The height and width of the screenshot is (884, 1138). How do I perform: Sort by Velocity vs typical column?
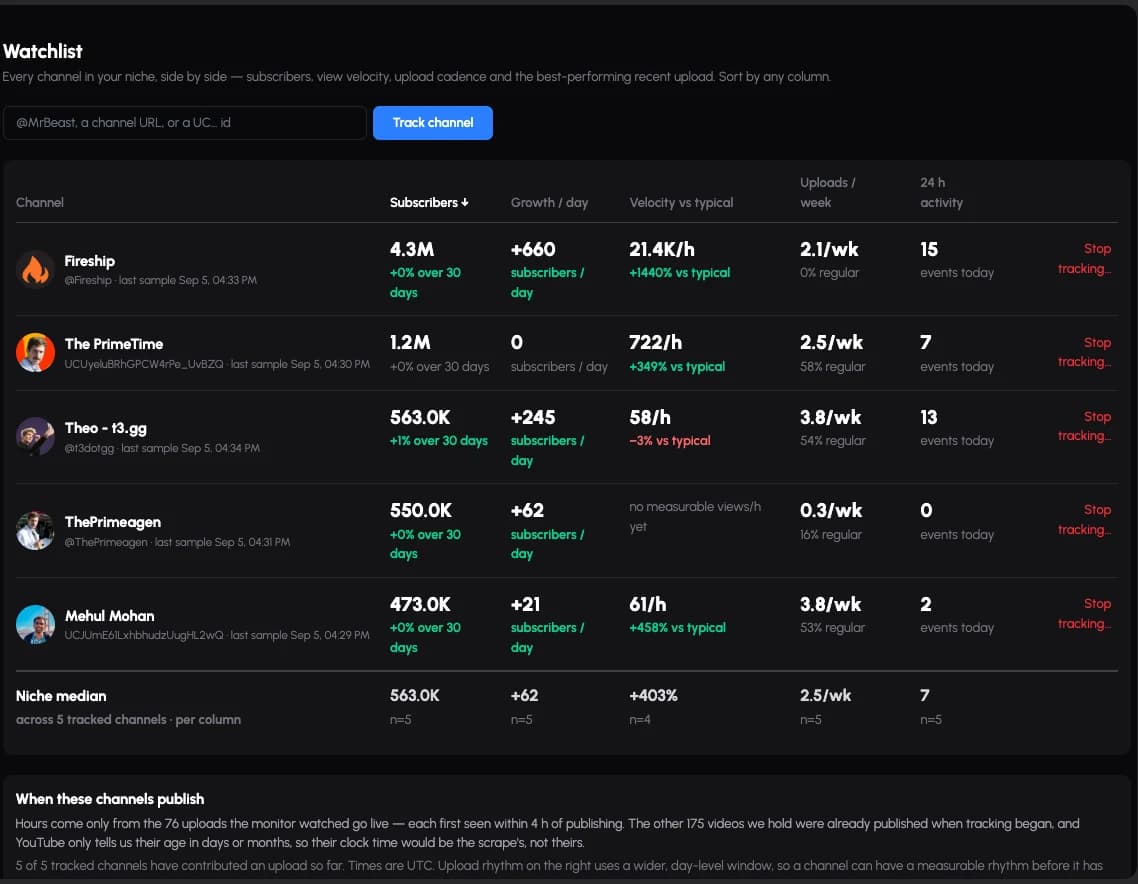pos(681,202)
